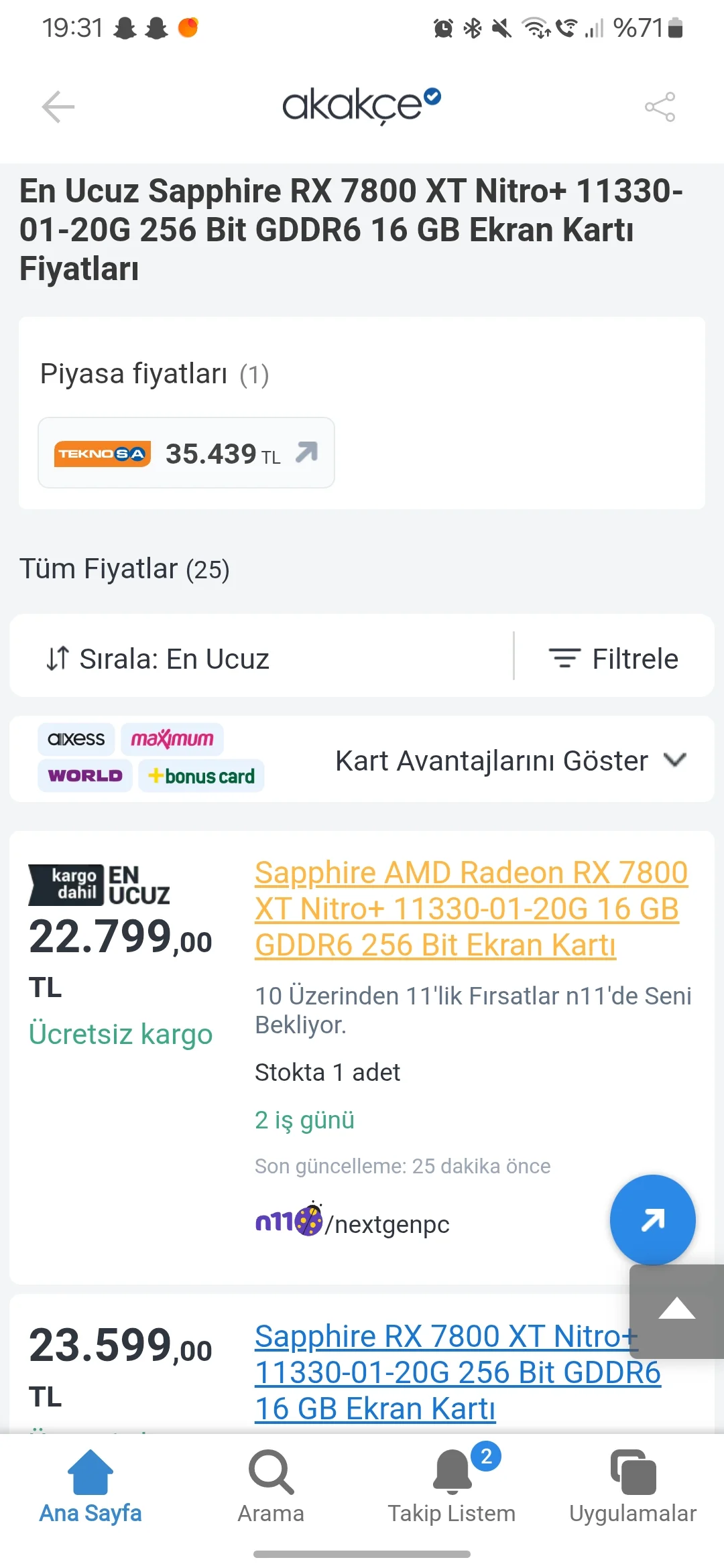This screenshot has height=1568, width=724.
Task: Tap the maximum card badge
Action: pos(172,739)
